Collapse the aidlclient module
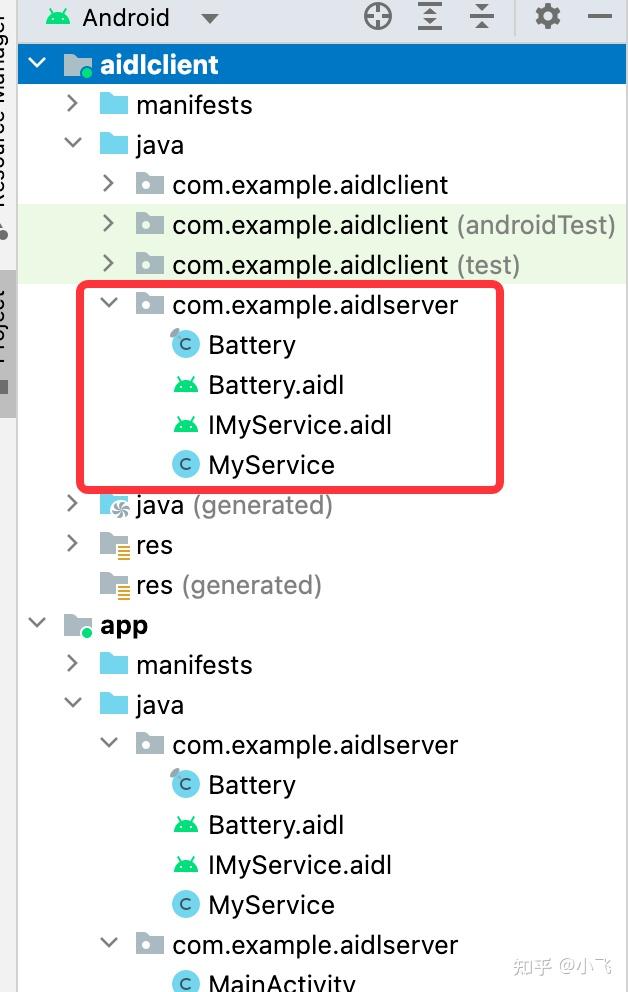This screenshot has height=992, width=628. pos(38,64)
